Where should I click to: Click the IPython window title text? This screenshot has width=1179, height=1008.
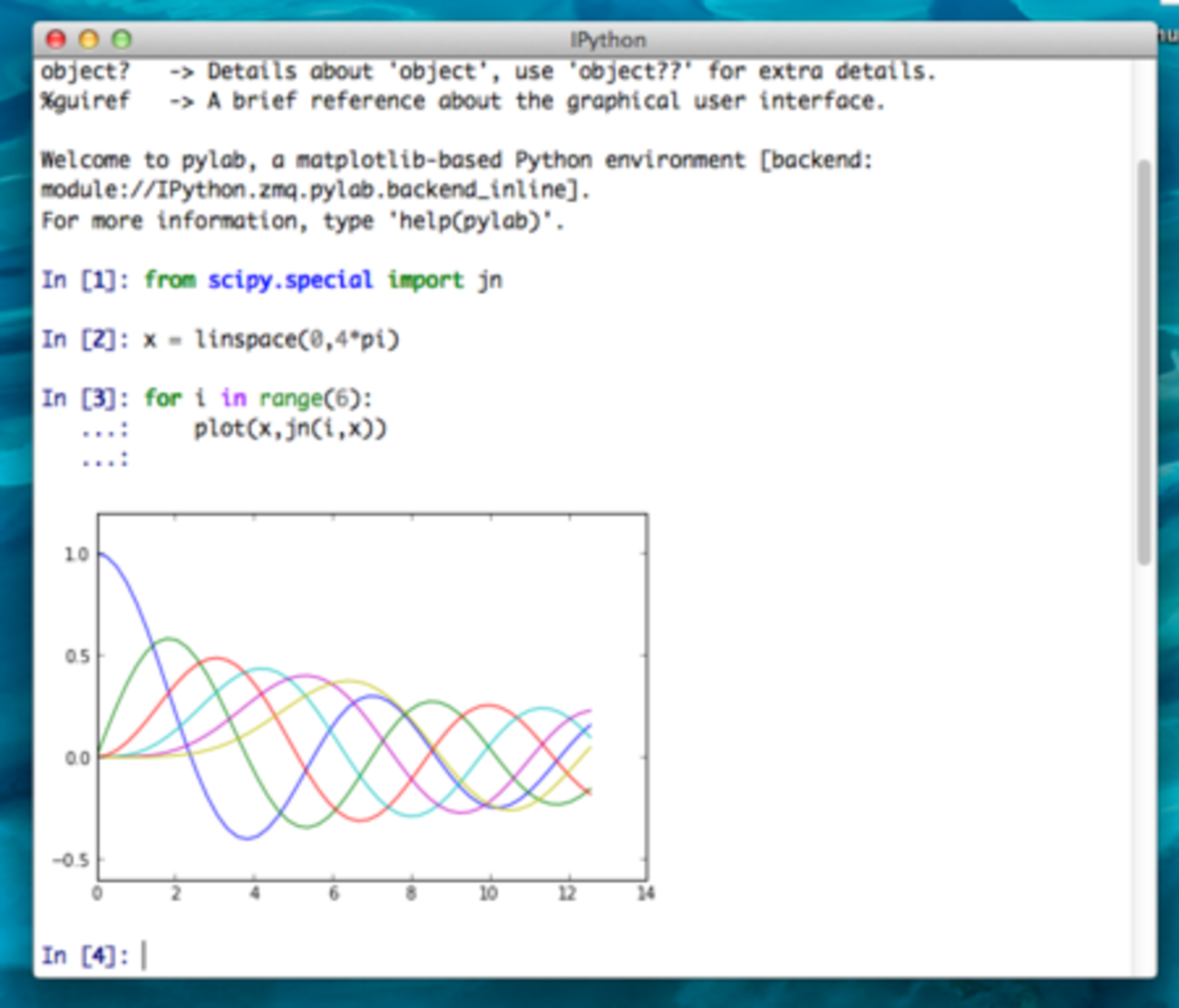pos(608,40)
